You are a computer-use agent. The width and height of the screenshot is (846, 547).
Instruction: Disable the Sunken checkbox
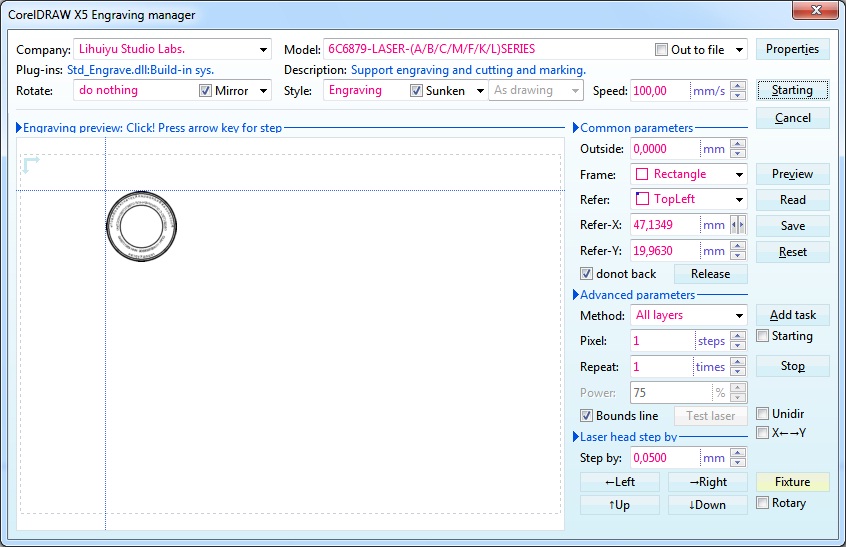[x=417, y=91]
